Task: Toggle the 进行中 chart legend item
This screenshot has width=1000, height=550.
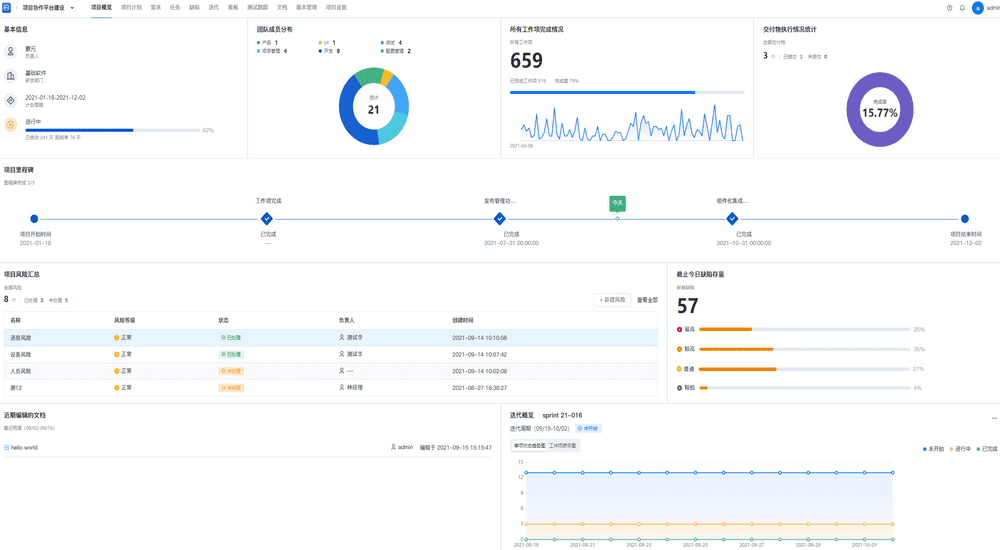Action: (960, 449)
